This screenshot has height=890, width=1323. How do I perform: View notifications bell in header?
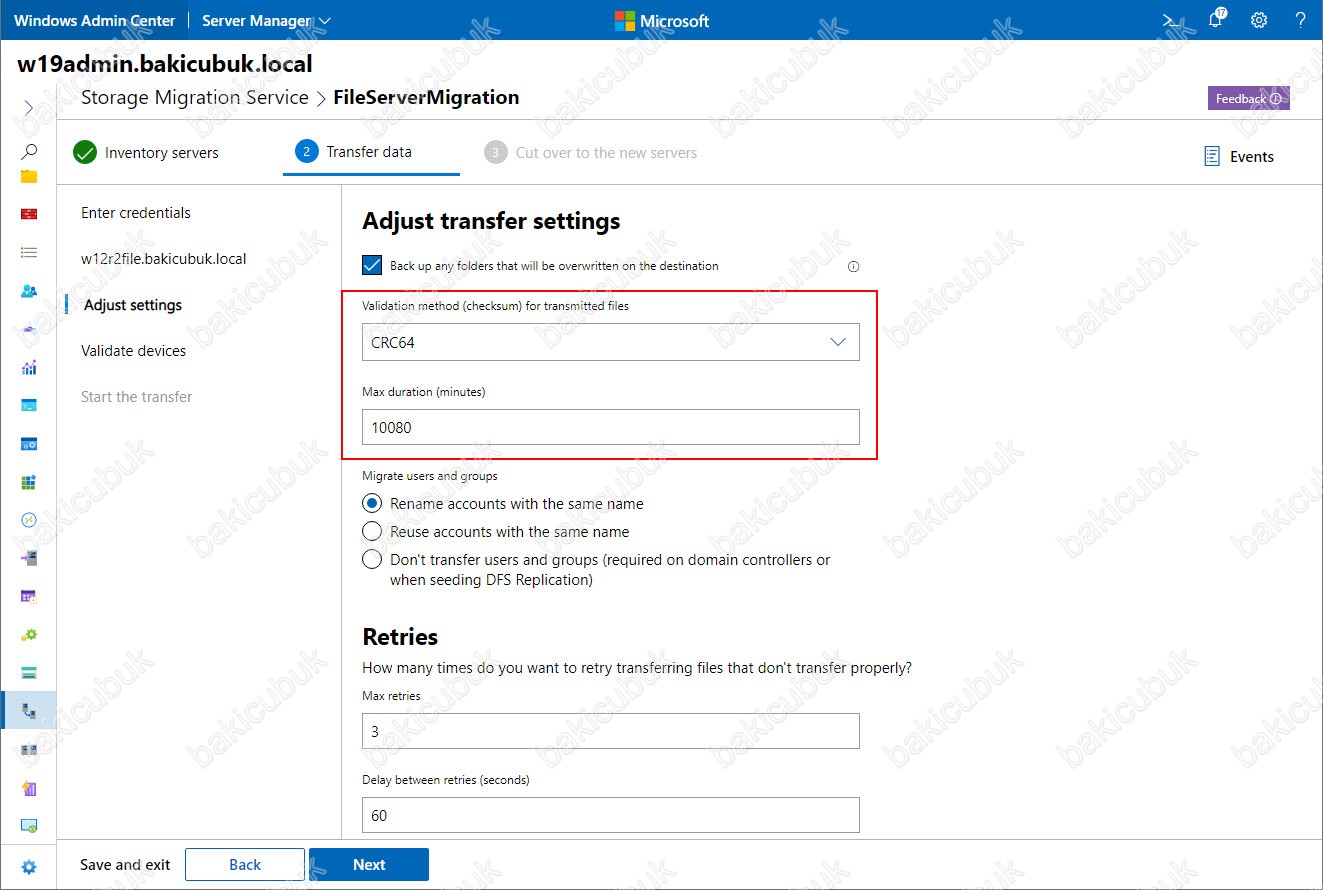click(x=1216, y=19)
